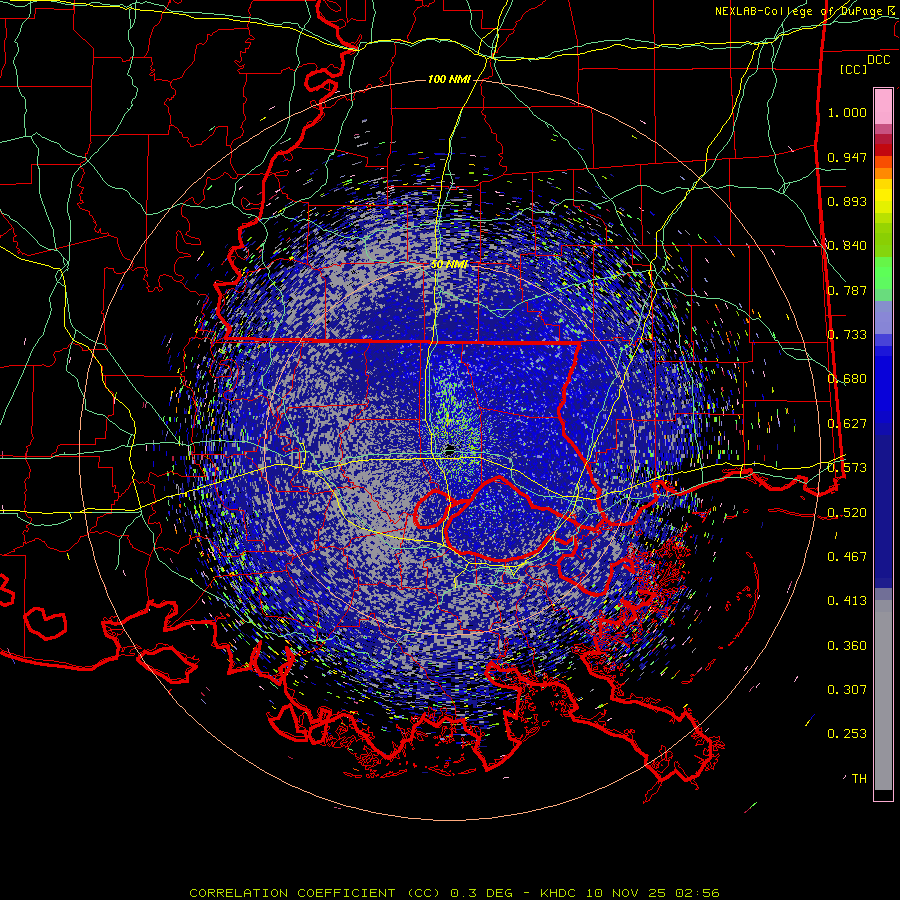Click the [CC] units label
Image resolution: width=900 pixels, height=900 pixels.
point(854,69)
